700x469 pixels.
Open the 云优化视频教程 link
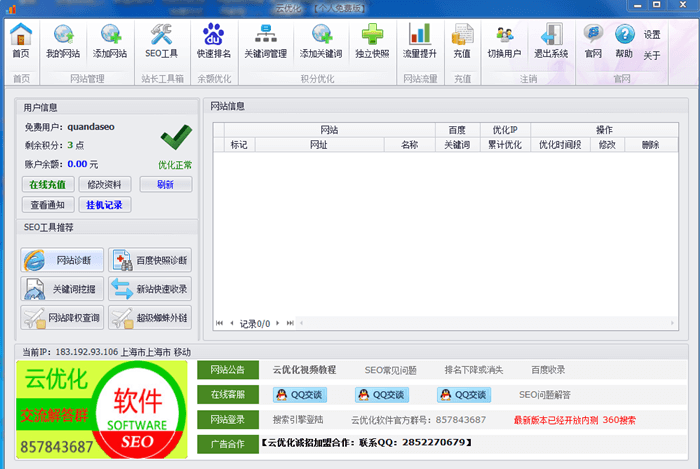point(304,370)
